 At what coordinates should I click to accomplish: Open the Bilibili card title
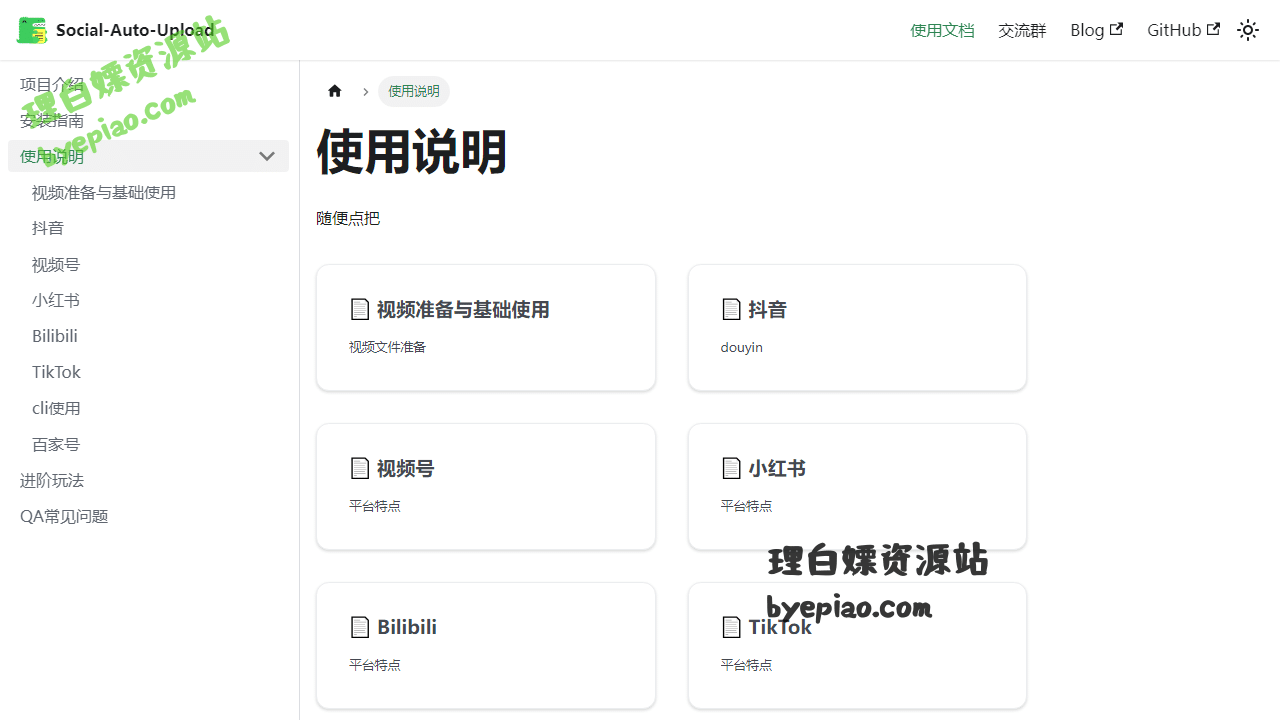tap(407, 627)
